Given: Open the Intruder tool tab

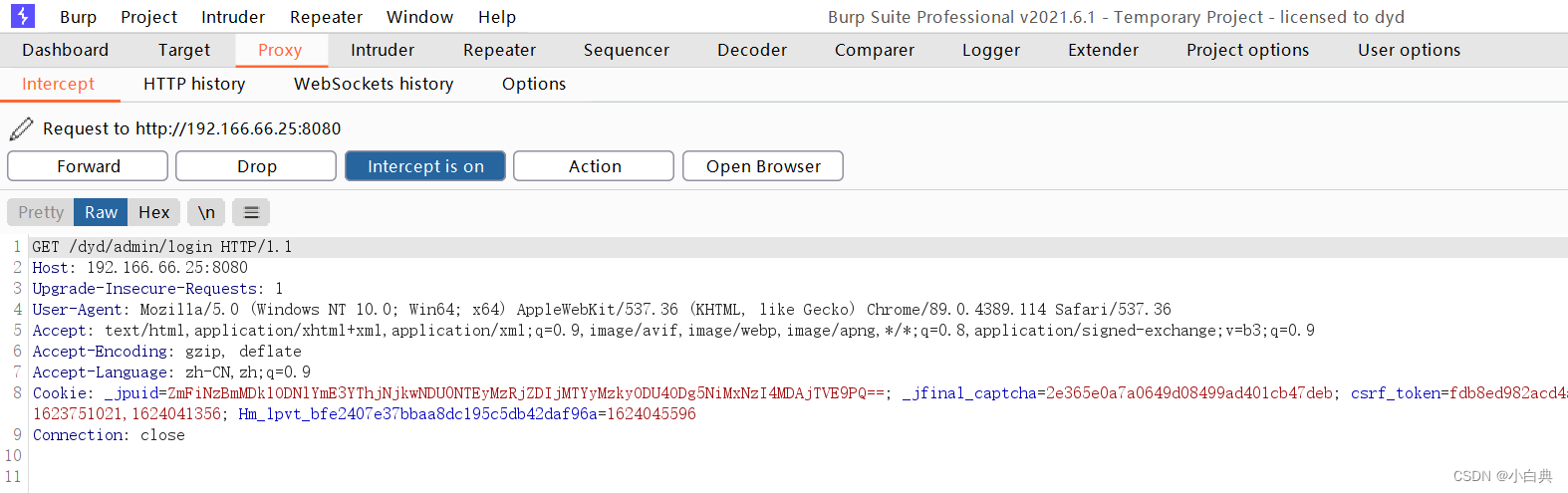Looking at the screenshot, I should tap(383, 50).
